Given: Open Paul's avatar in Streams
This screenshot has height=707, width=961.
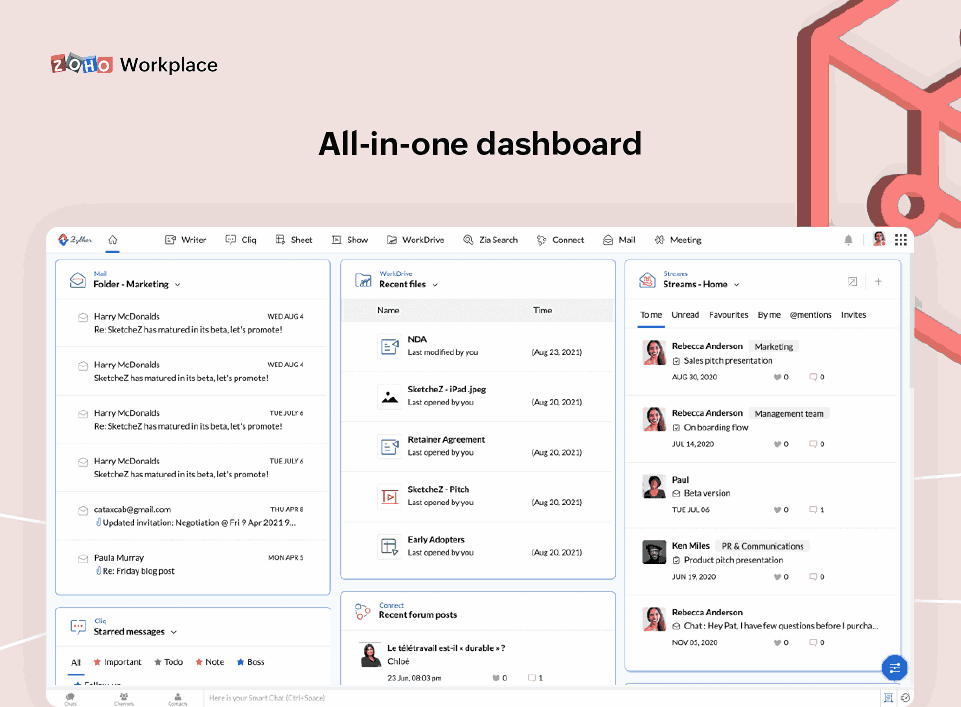Looking at the screenshot, I should 654,486.
